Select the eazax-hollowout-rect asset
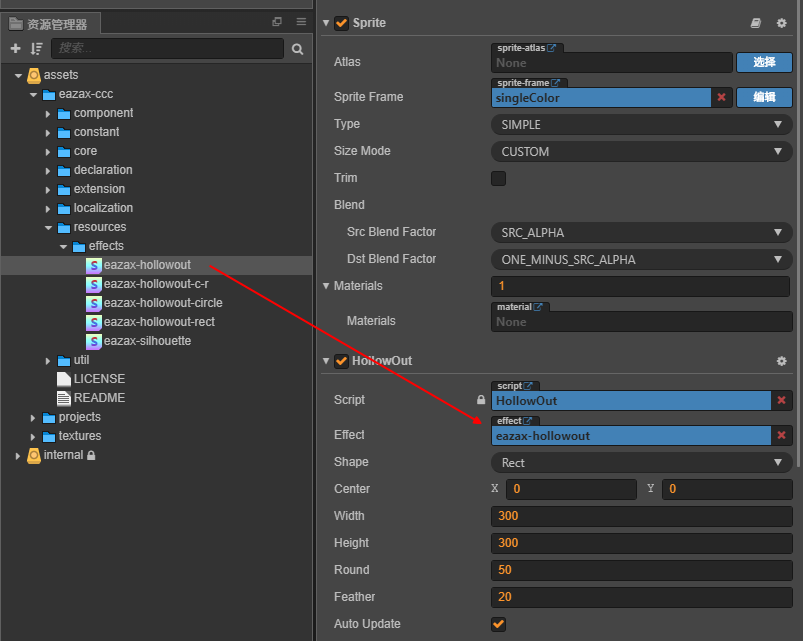803x641 pixels. (x=159, y=322)
